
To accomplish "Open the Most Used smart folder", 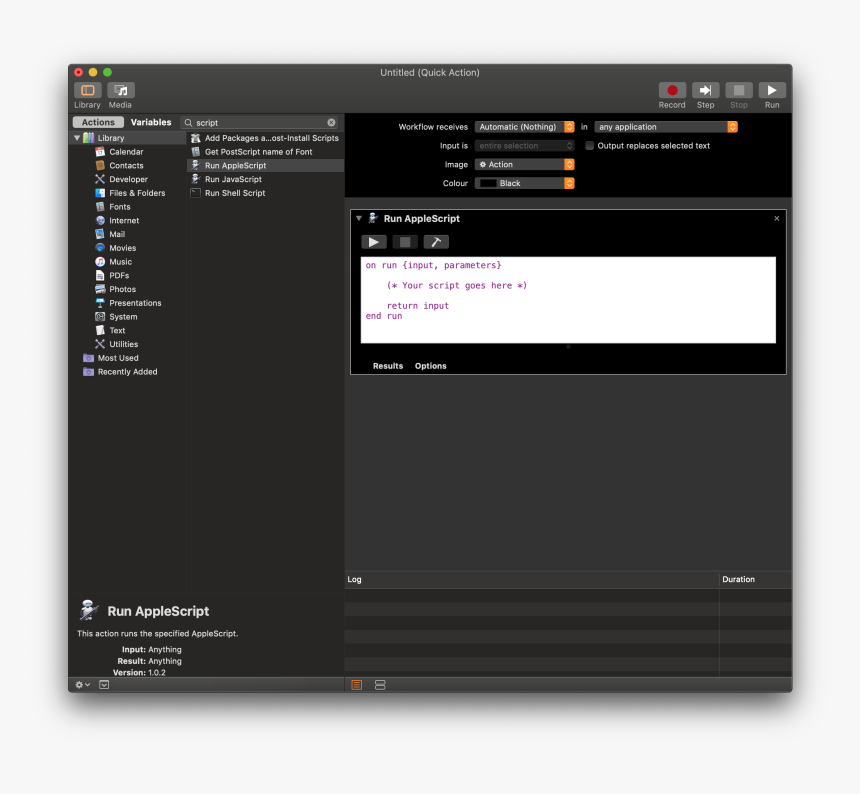I will click(x=118, y=358).
